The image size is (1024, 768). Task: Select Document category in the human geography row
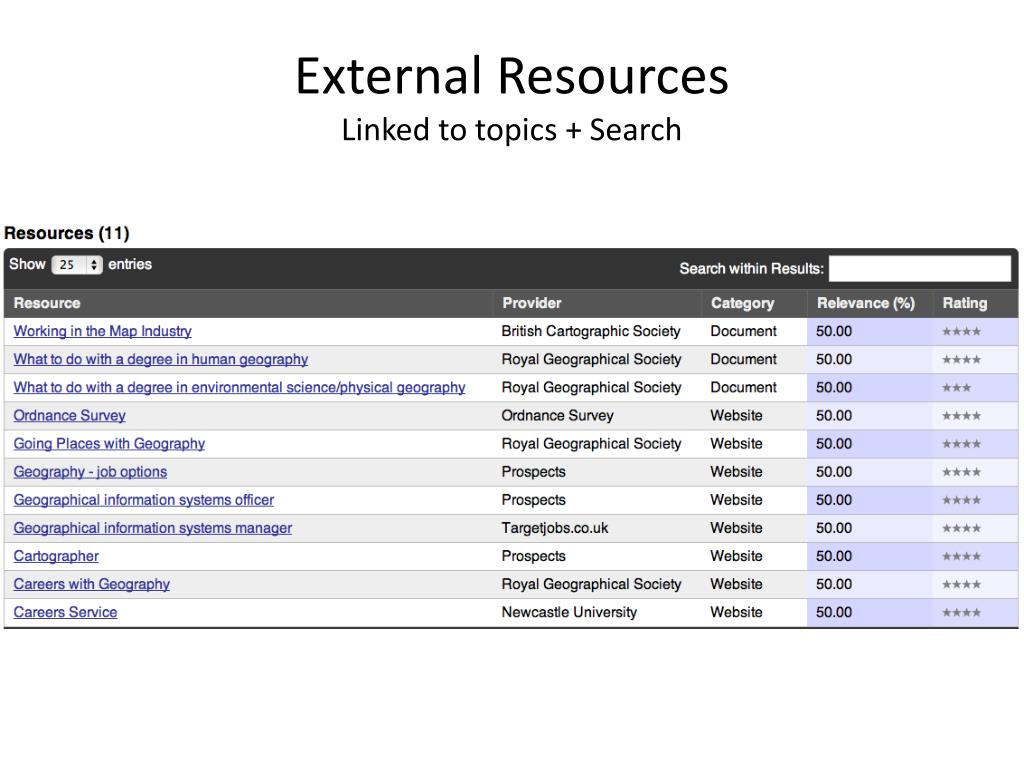tap(743, 359)
